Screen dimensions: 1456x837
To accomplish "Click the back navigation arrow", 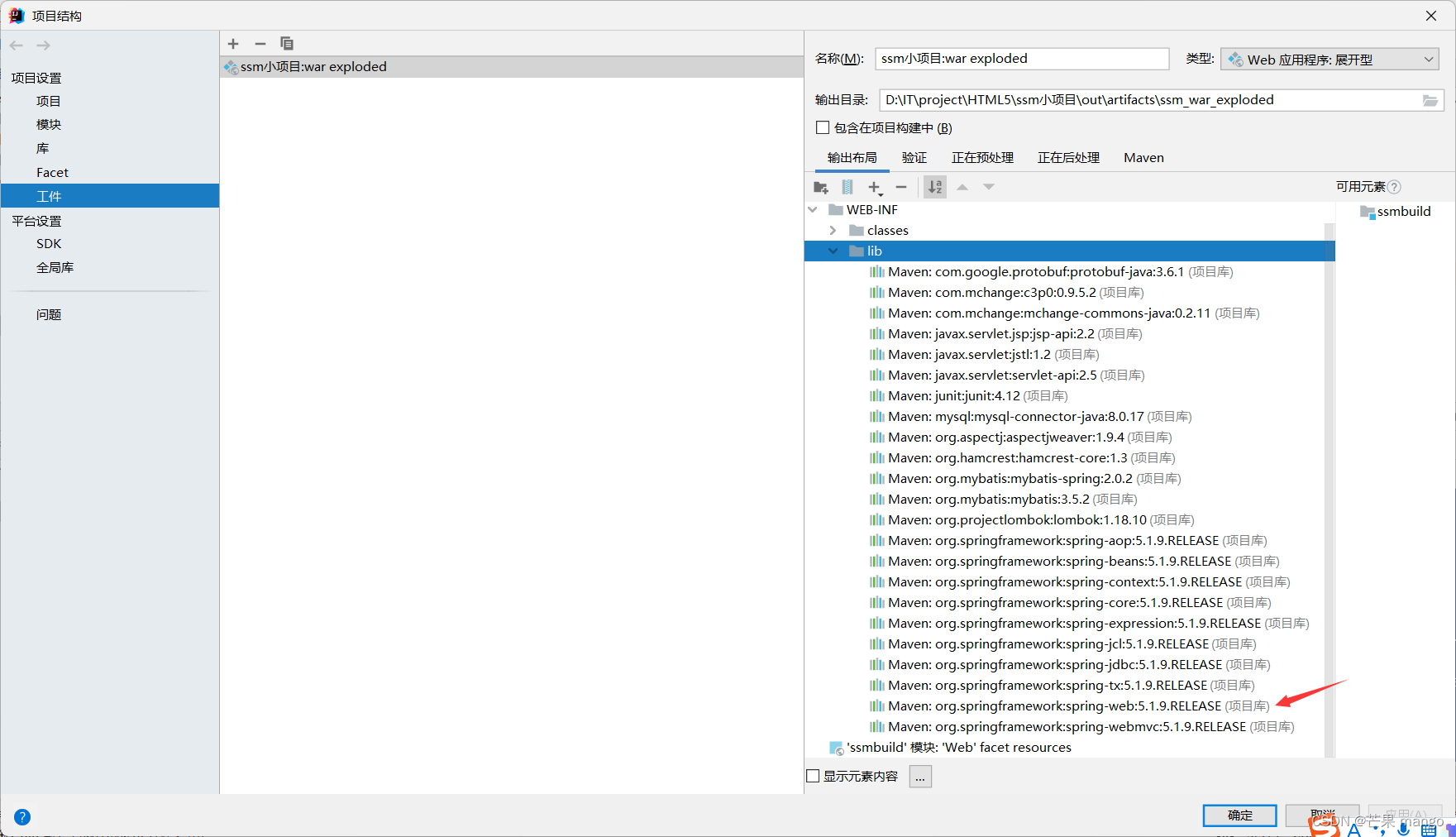I will coord(17,45).
